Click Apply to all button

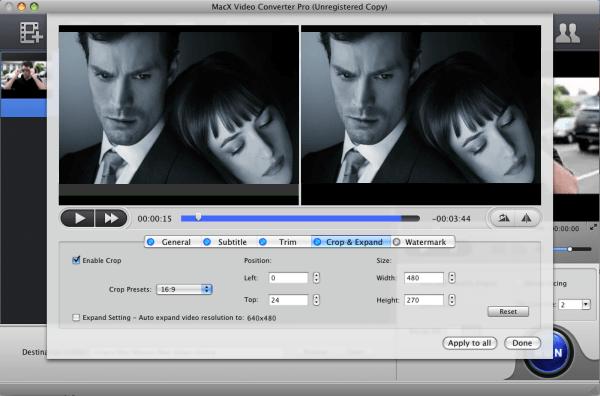coord(470,343)
